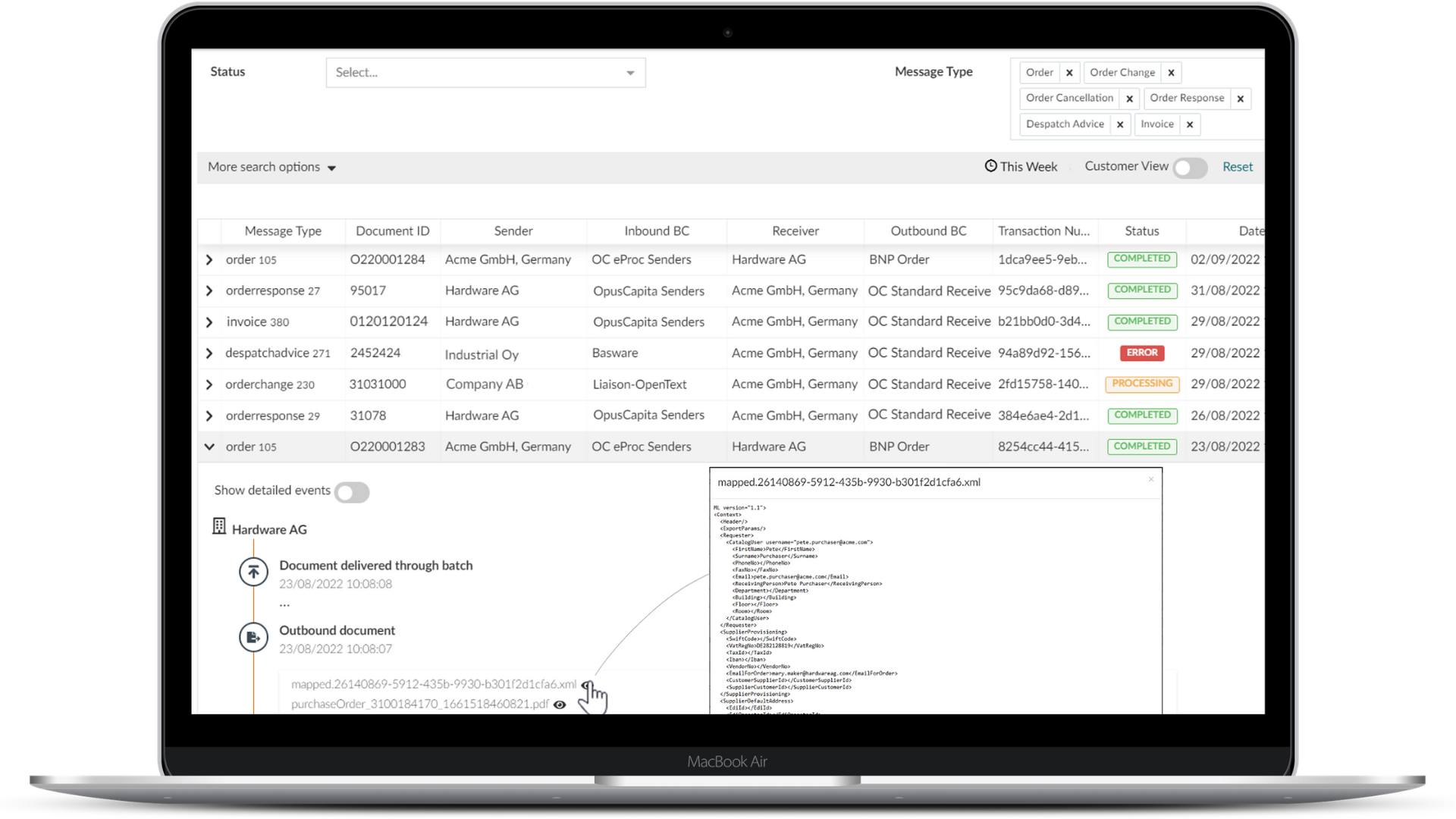Click the Reset link
This screenshot has width=1456, height=819.
(1237, 167)
